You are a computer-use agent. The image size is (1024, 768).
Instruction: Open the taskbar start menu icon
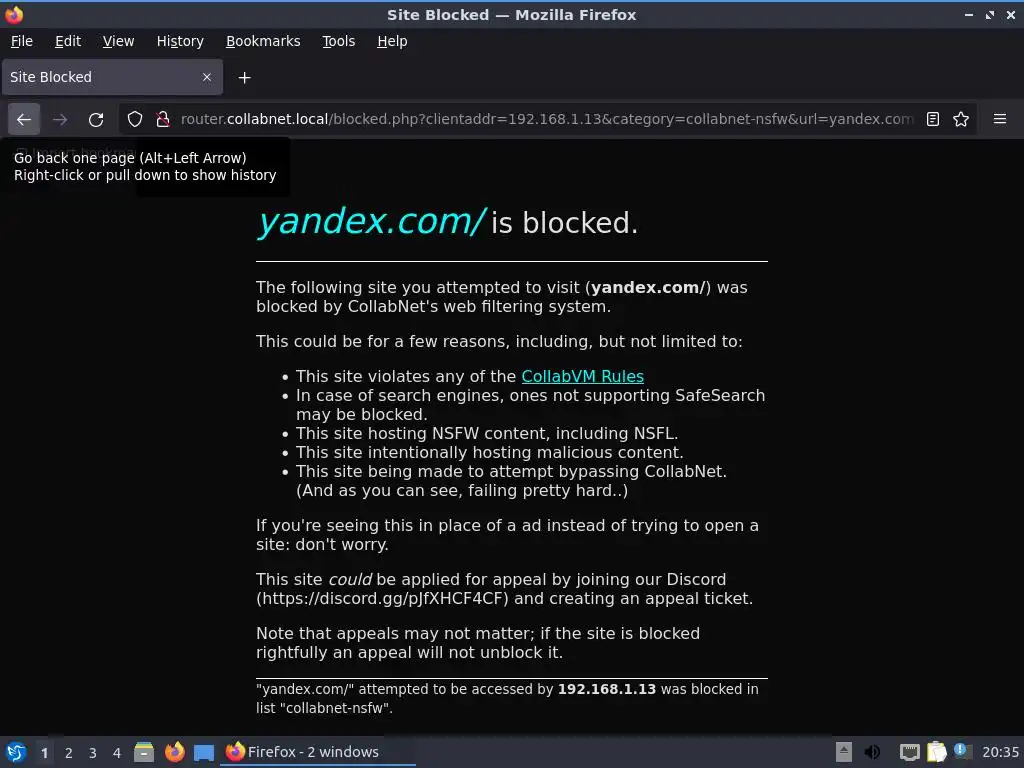coord(16,752)
